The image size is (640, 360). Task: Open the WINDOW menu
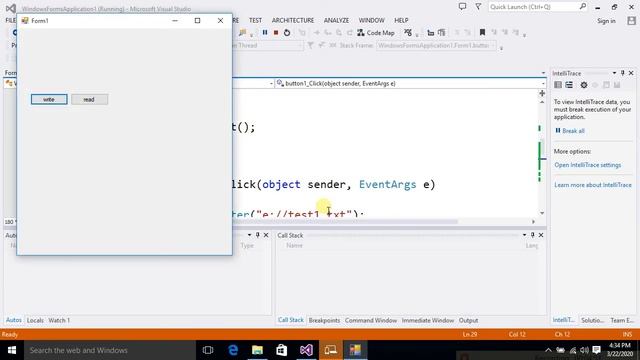[371, 20]
